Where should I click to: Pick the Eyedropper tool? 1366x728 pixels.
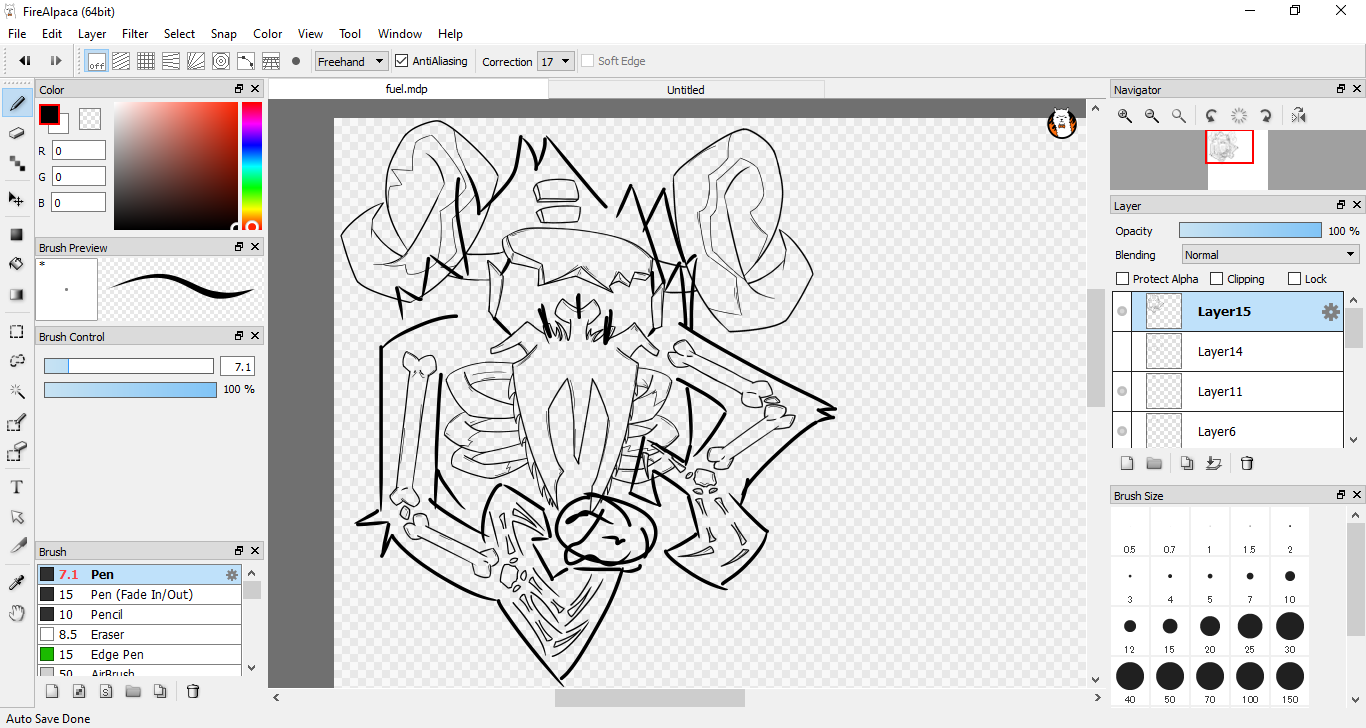16,583
